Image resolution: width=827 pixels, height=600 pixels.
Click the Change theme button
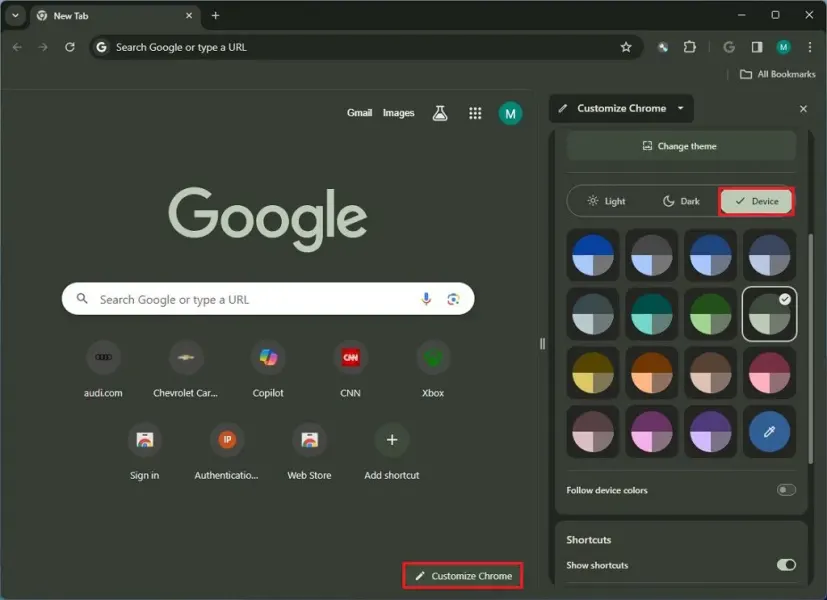[x=680, y=146]
